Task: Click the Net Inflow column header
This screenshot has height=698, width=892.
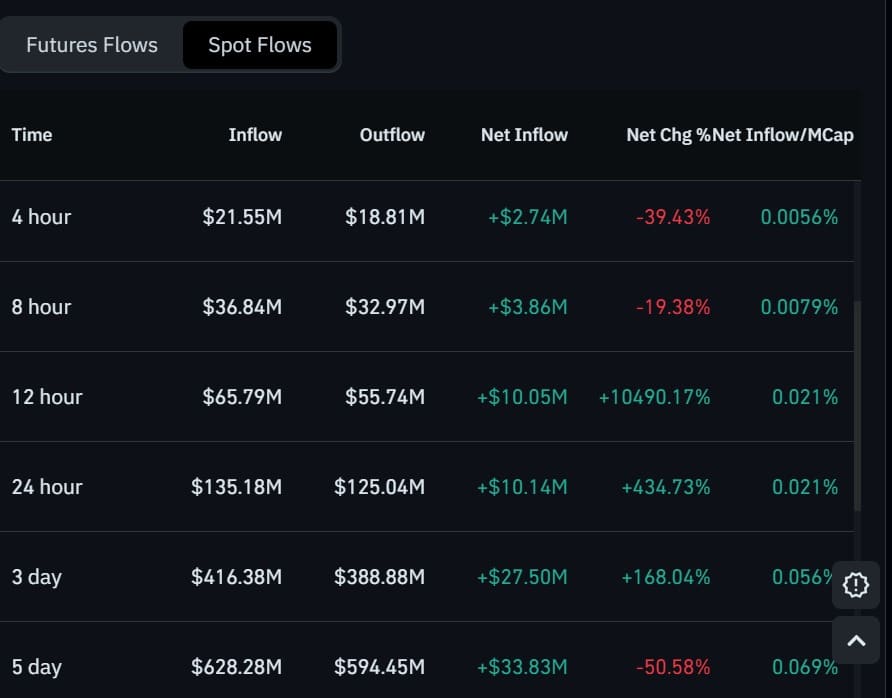Action: pos(524,135)
